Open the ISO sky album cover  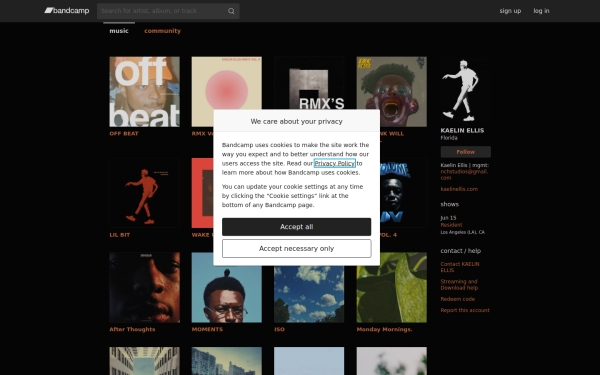click(309, 295)
